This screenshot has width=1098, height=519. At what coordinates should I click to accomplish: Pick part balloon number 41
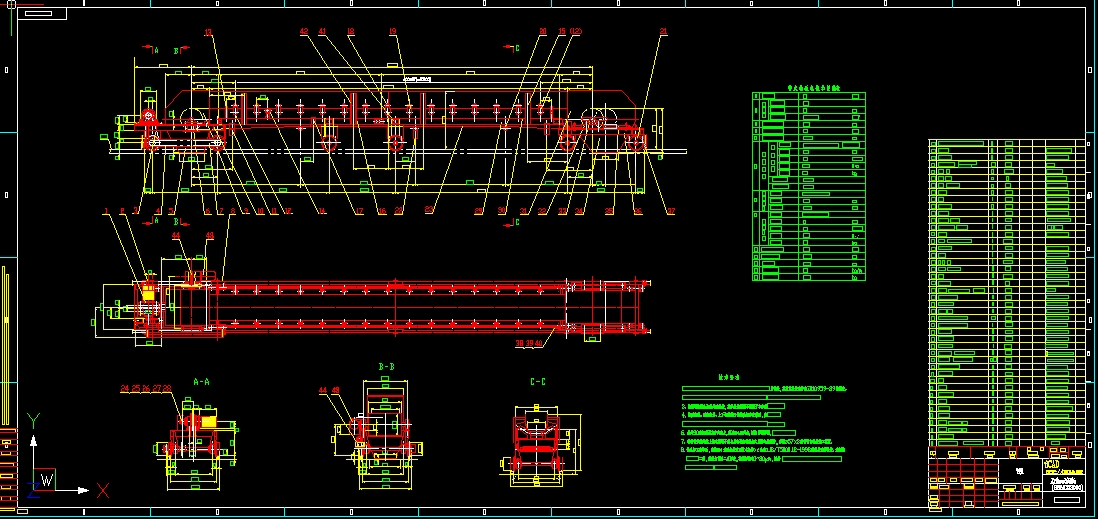322,32
